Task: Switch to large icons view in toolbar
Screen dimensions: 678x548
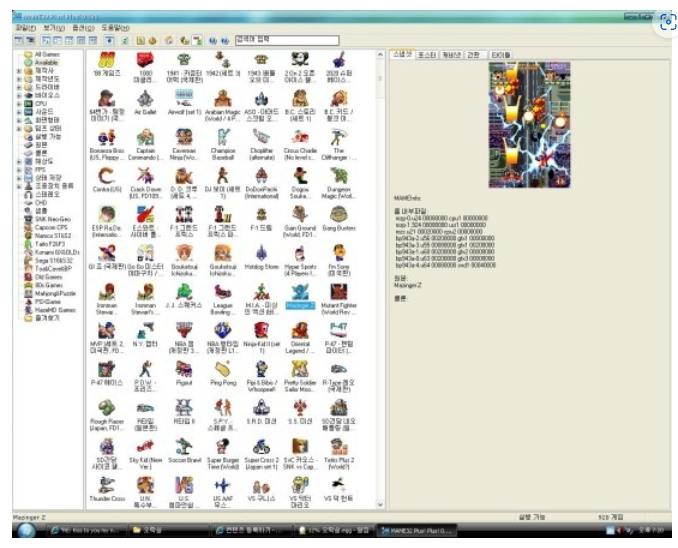Action: pos(45,40)
